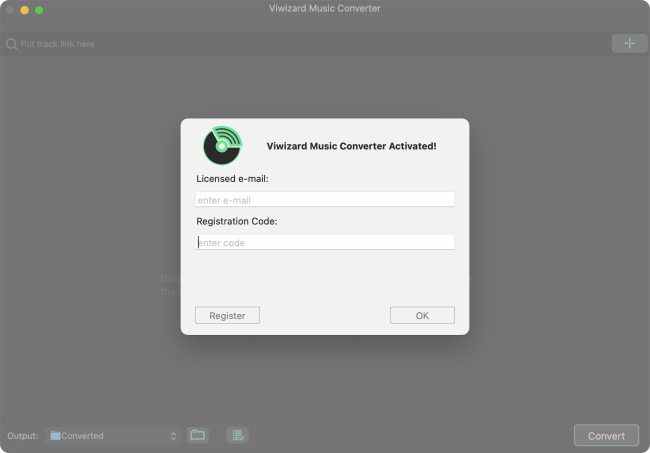Click the Convert button

click(x=606, y=436)
